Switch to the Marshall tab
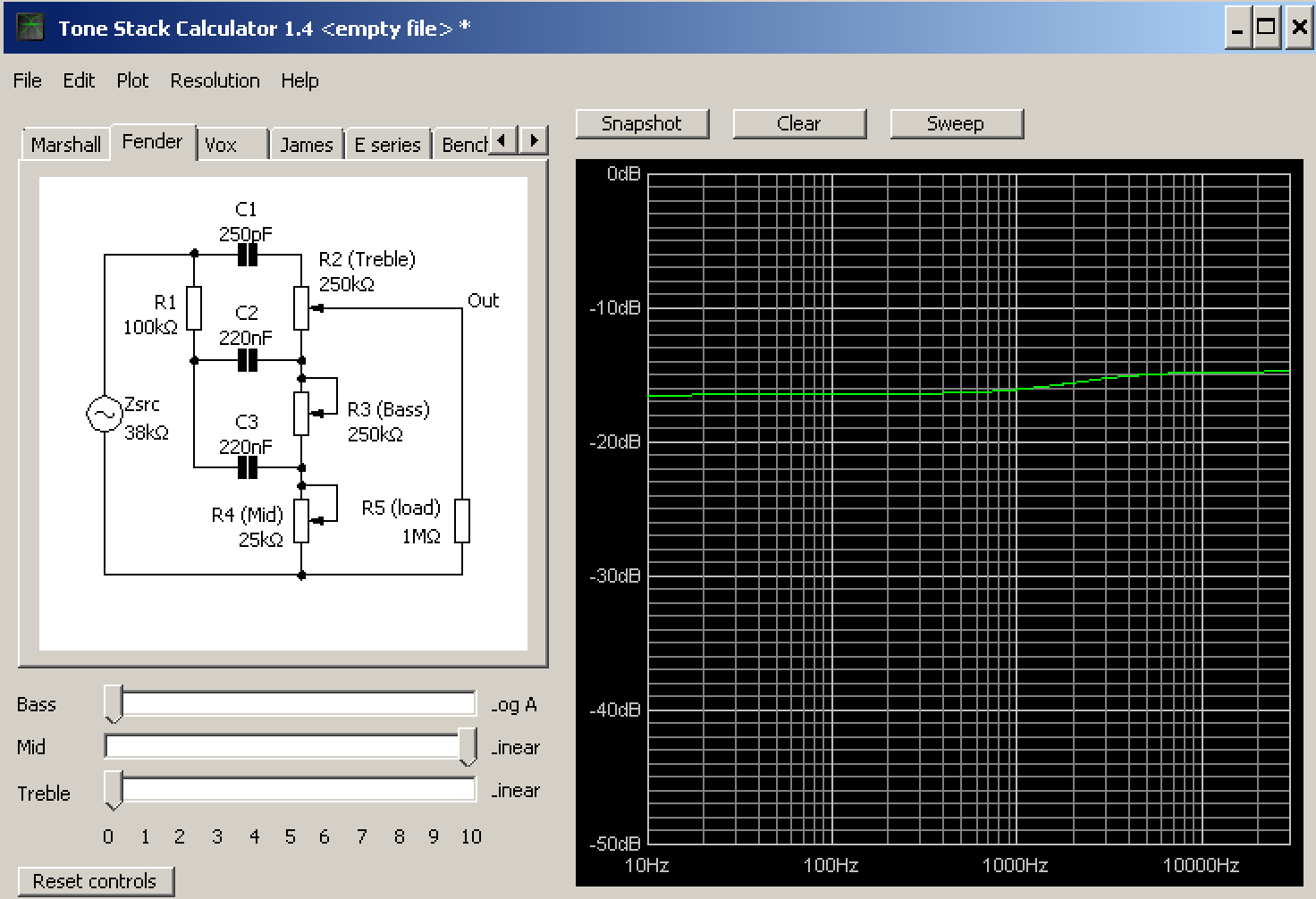The width and height of the screenshot is (1316, 899). pyautogui.click(x=65, y=145)
